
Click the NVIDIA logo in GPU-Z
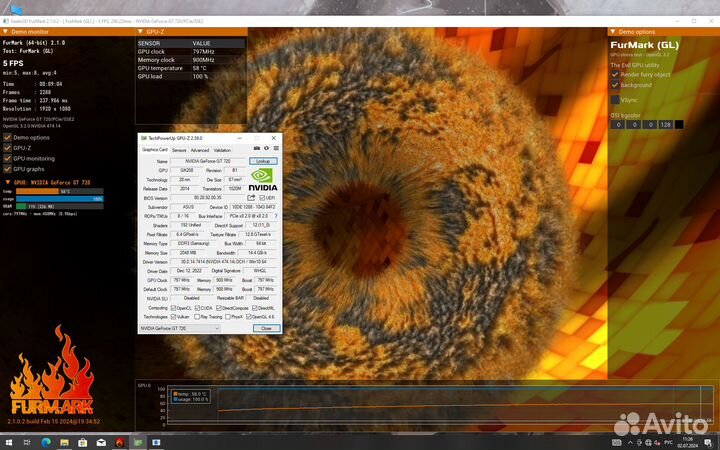pyautogui.click(x=262, y=178)
